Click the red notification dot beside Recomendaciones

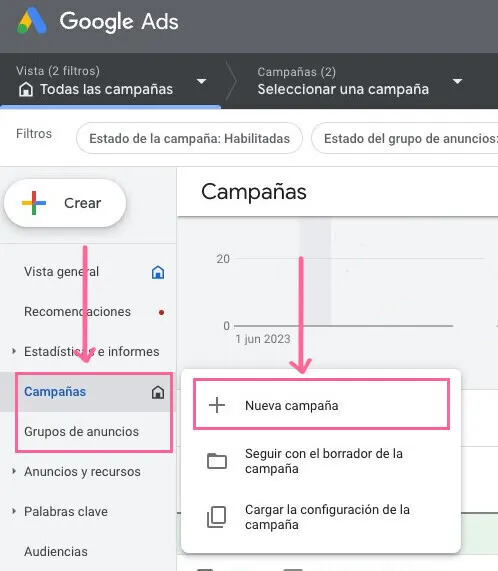(x=162, y=312)
